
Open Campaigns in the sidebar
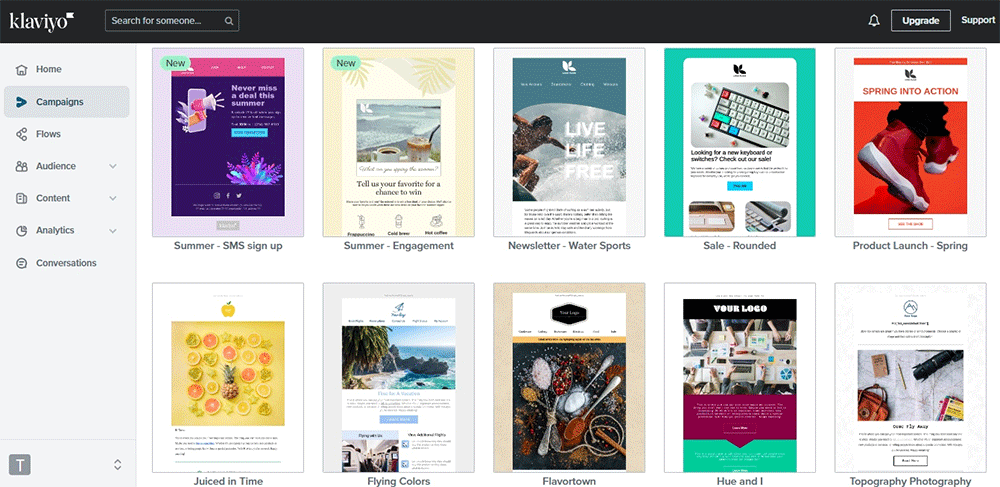pyautogui.click(x=60, y=102)
